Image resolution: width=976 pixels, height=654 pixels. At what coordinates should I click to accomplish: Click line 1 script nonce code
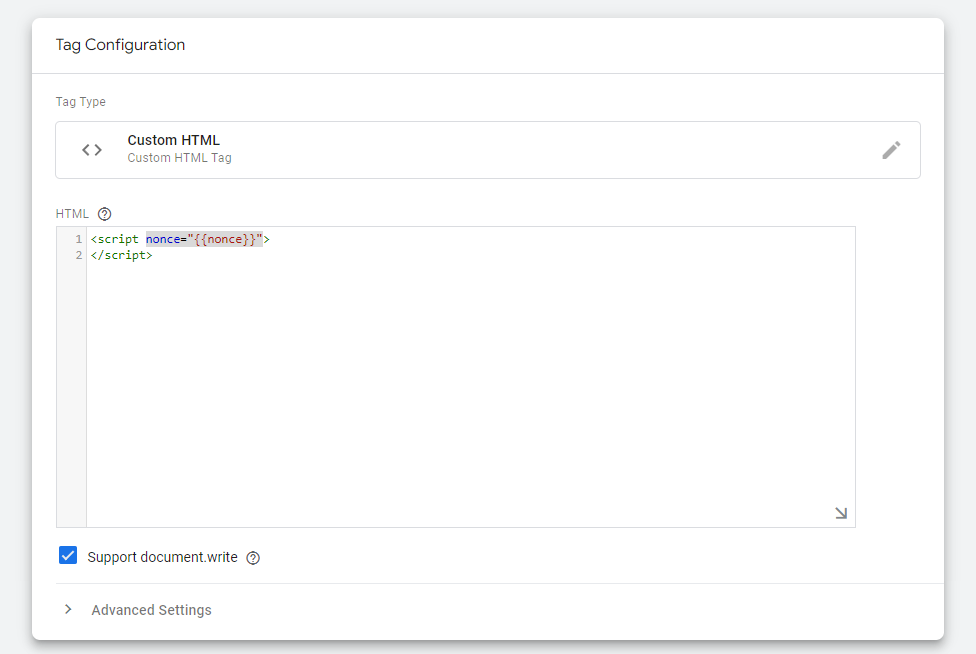point(180,239)
